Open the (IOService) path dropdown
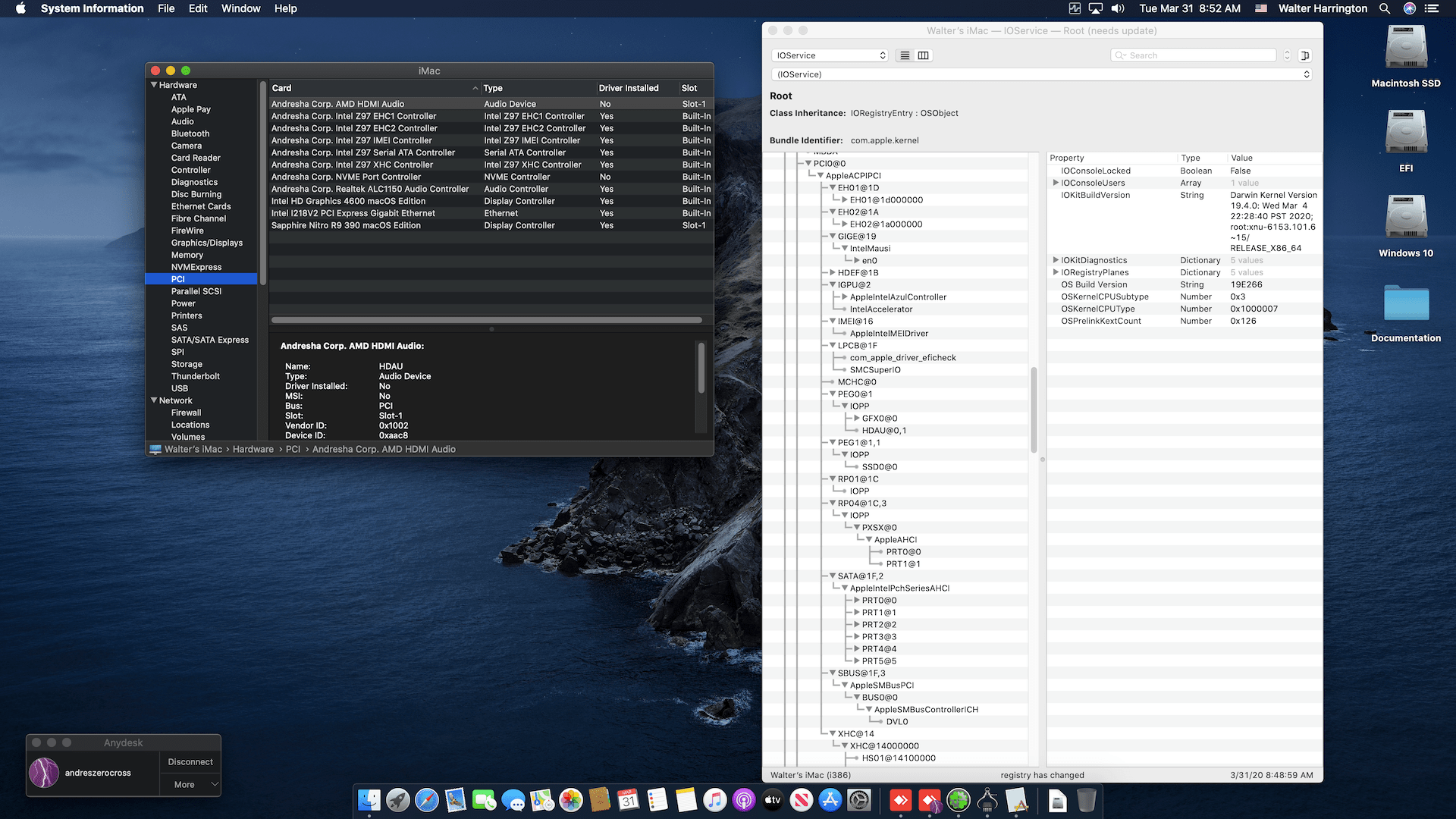The width and height of the screenshot is (1456, 819). pos(1042,74)
